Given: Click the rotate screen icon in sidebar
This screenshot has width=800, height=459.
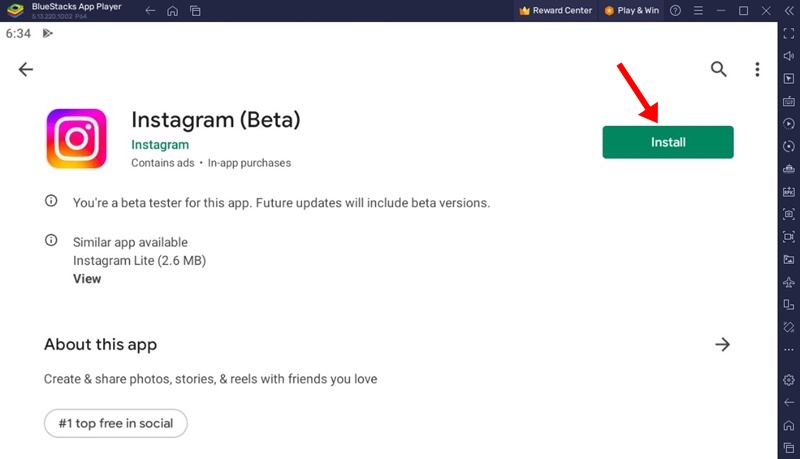Looking at the screenshot, I should pos(789,304).
